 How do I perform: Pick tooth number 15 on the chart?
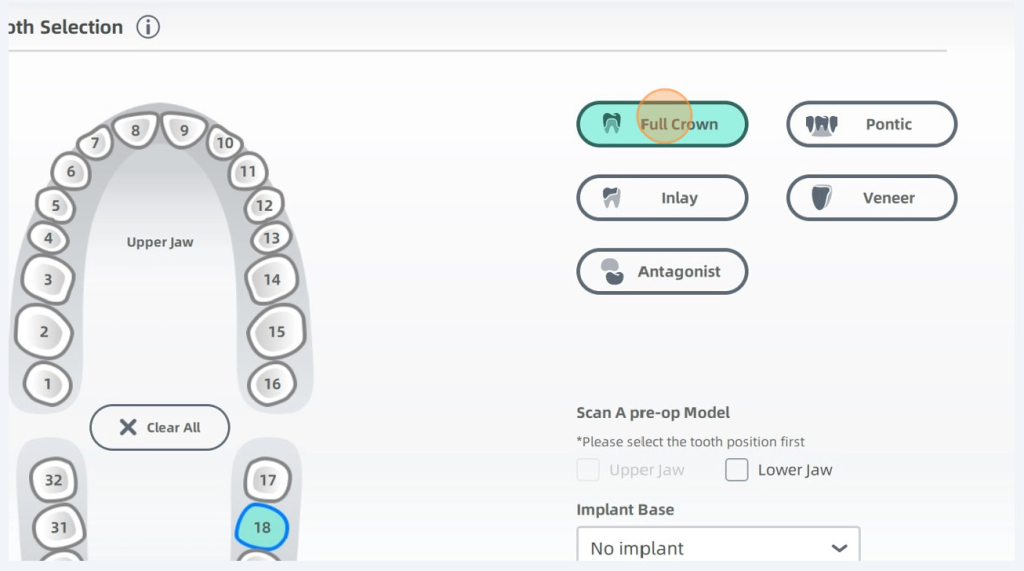pyautogui.click(x=276, y=332)
